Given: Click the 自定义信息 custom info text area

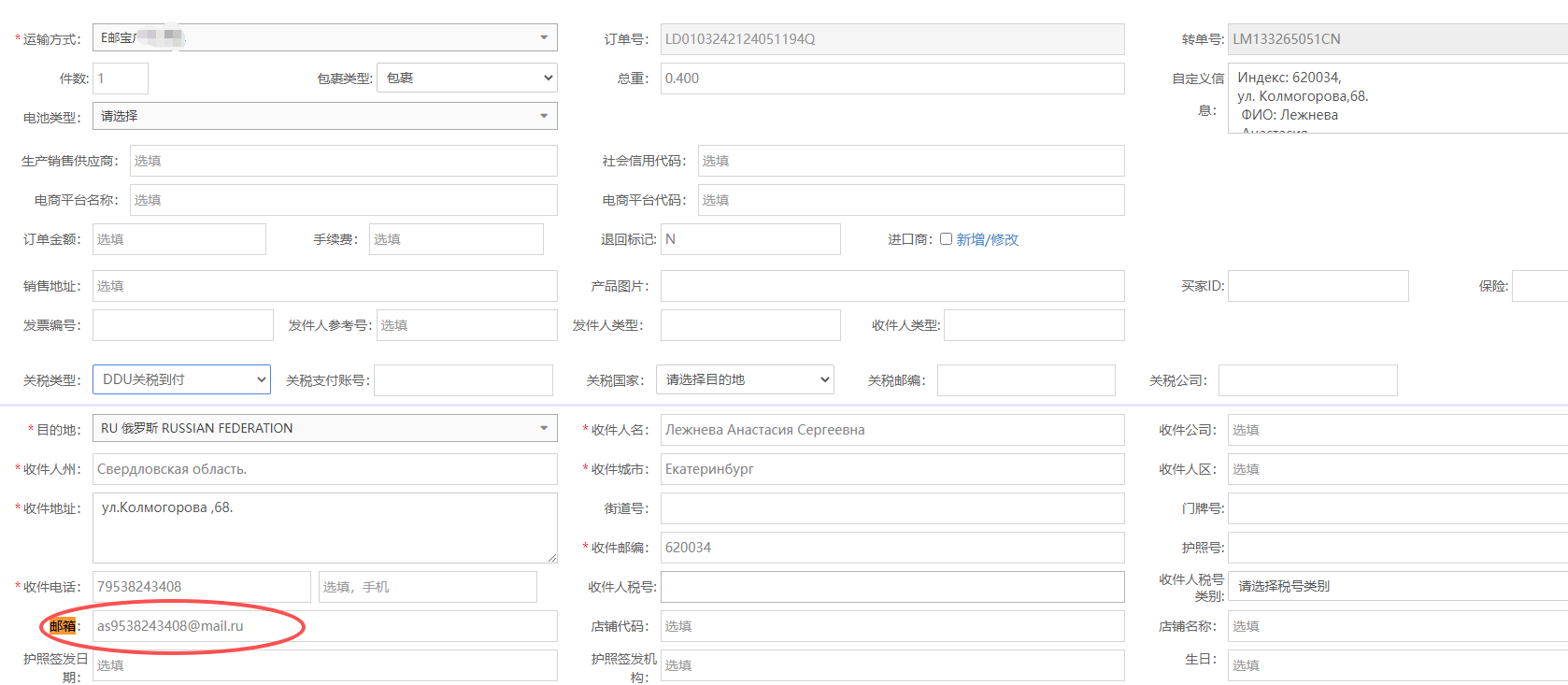Looking at the screenshot, I should click(1397, 98).
